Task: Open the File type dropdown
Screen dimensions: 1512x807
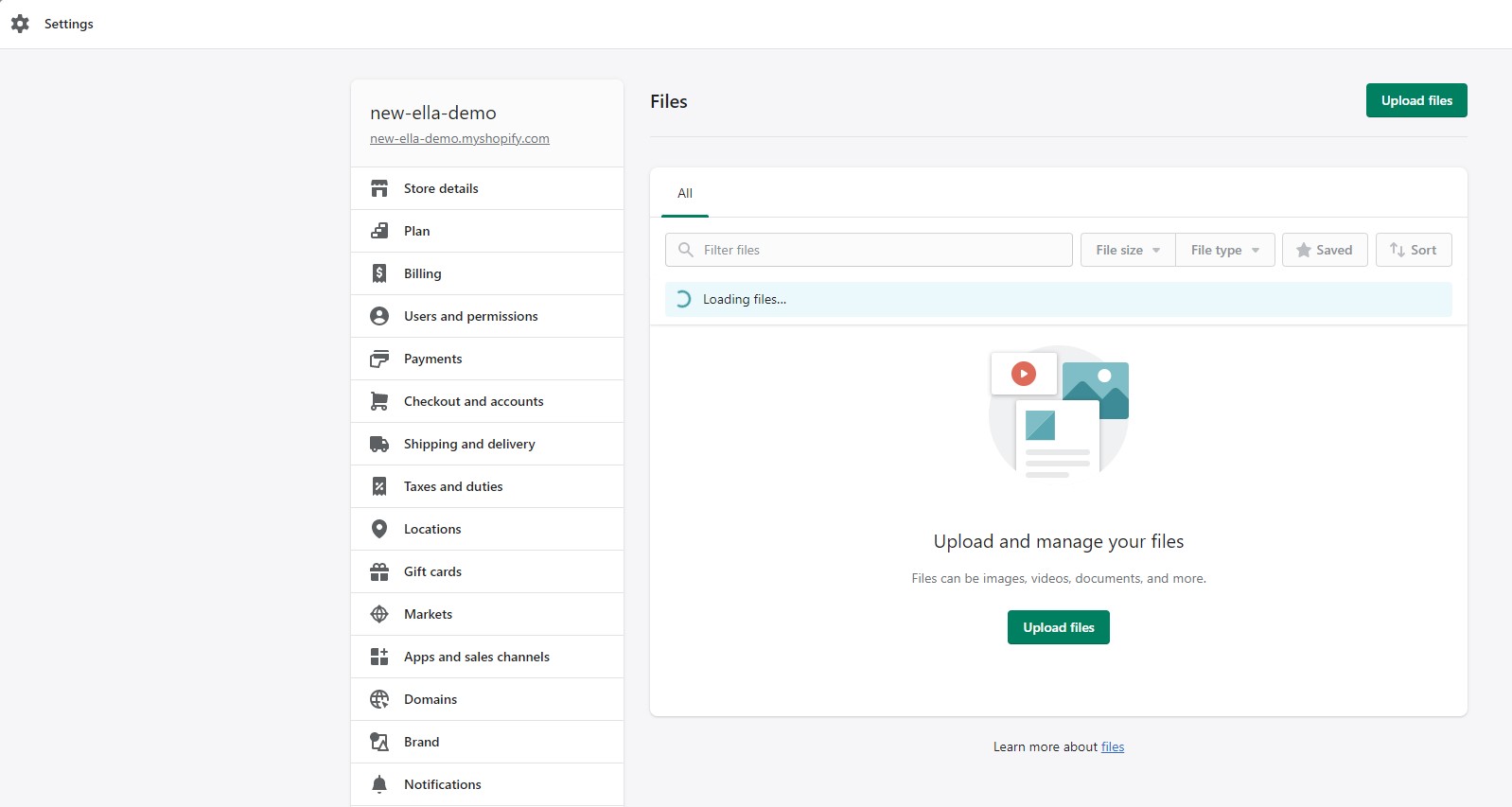Action: (x=1224, y=250)
